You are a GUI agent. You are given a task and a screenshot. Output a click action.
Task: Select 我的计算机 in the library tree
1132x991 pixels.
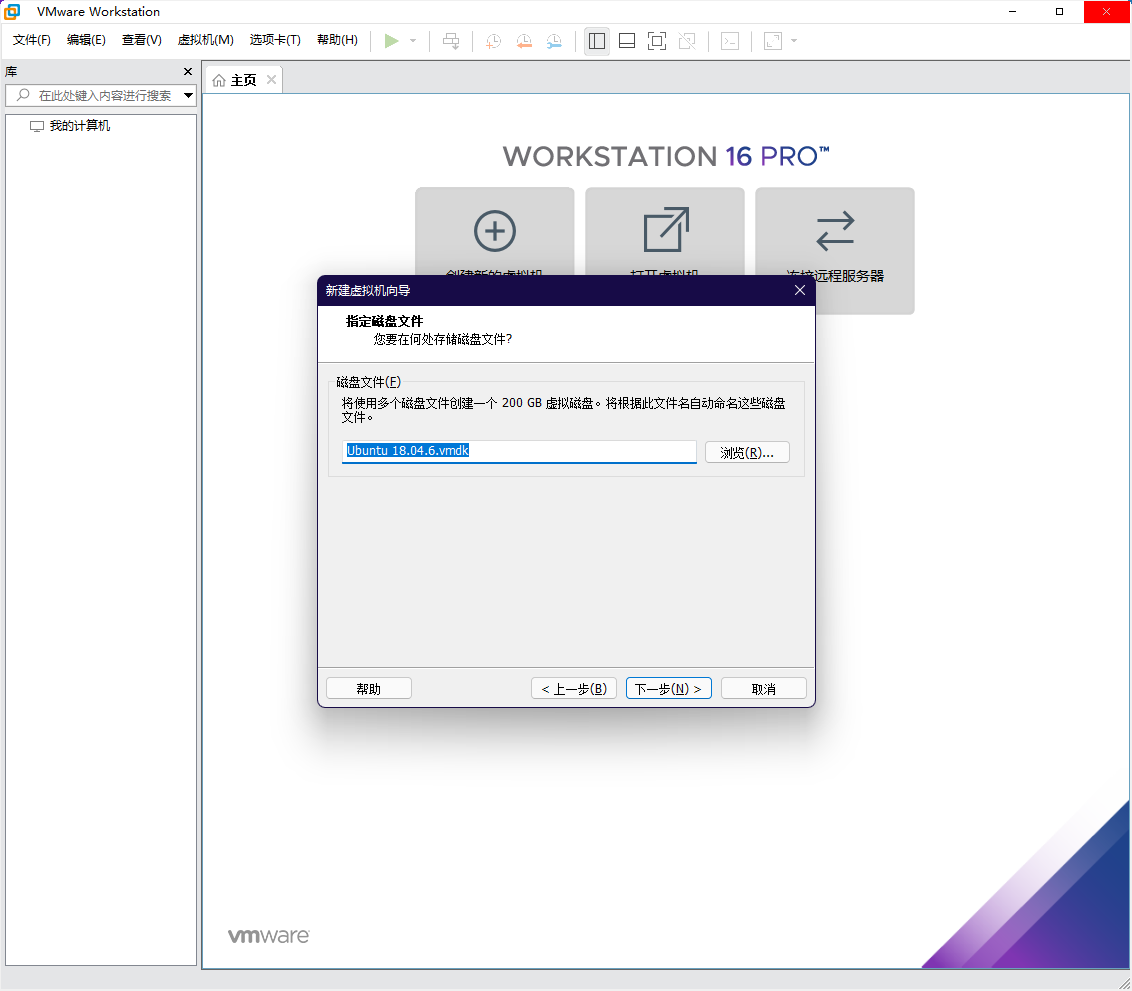click(79, 126)
